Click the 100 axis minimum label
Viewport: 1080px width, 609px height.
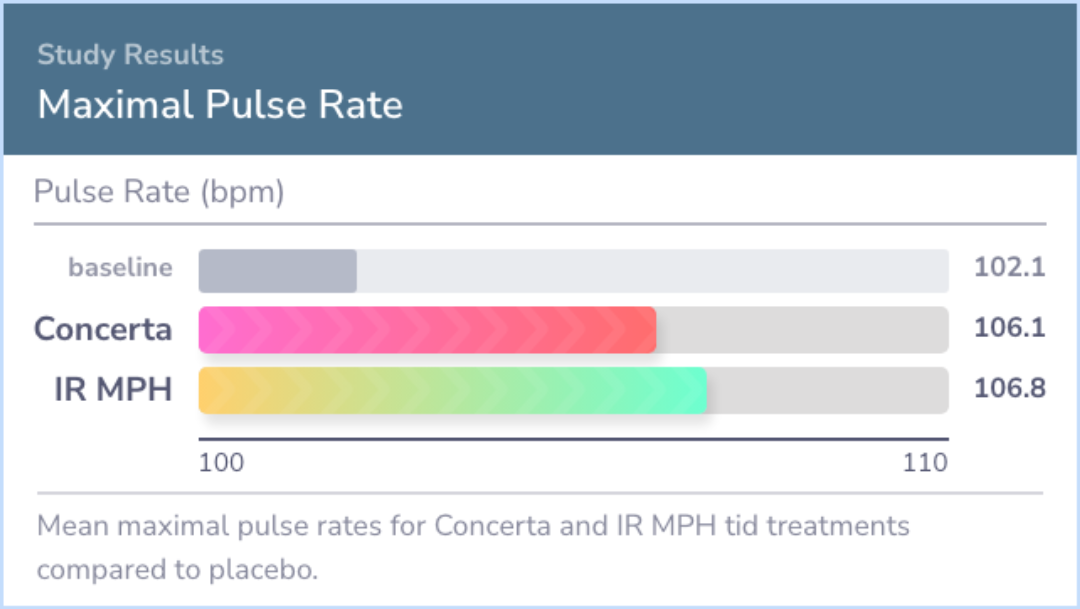221,462
